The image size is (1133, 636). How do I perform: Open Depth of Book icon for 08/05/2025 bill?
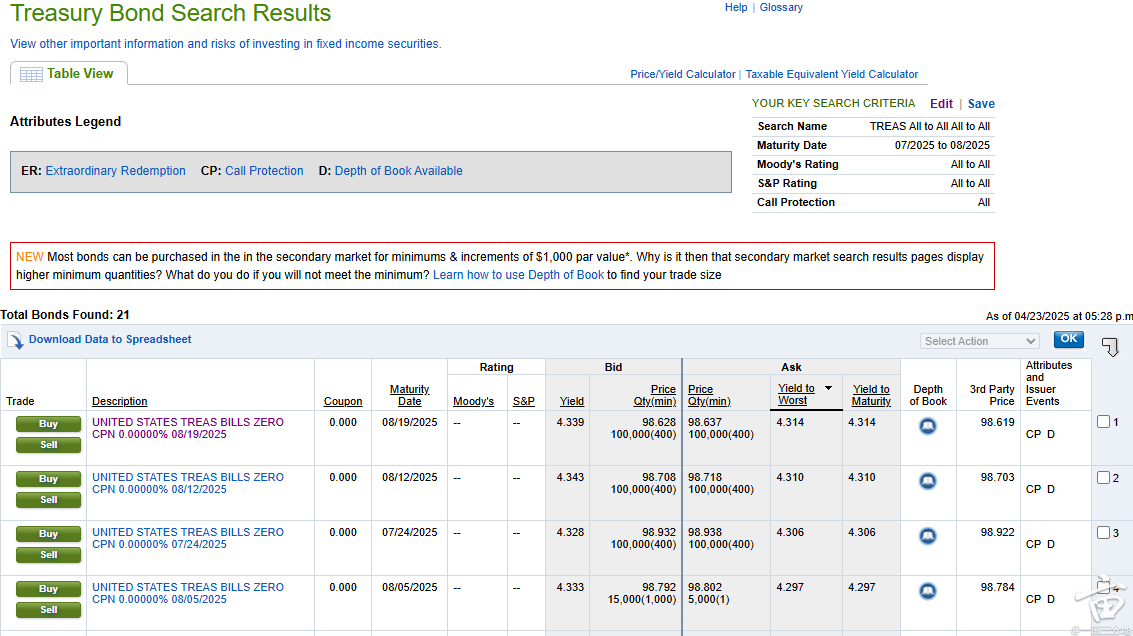pos(928,591)
